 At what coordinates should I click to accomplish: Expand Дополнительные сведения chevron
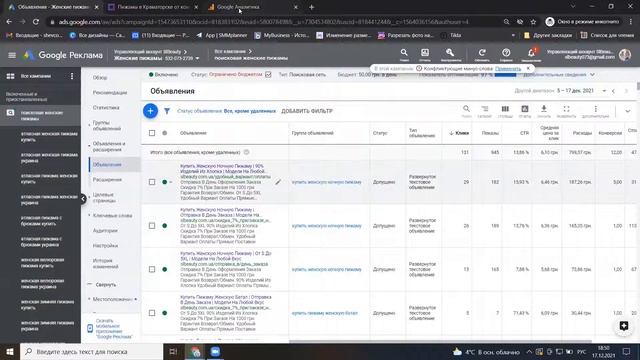tap(592, 75)
